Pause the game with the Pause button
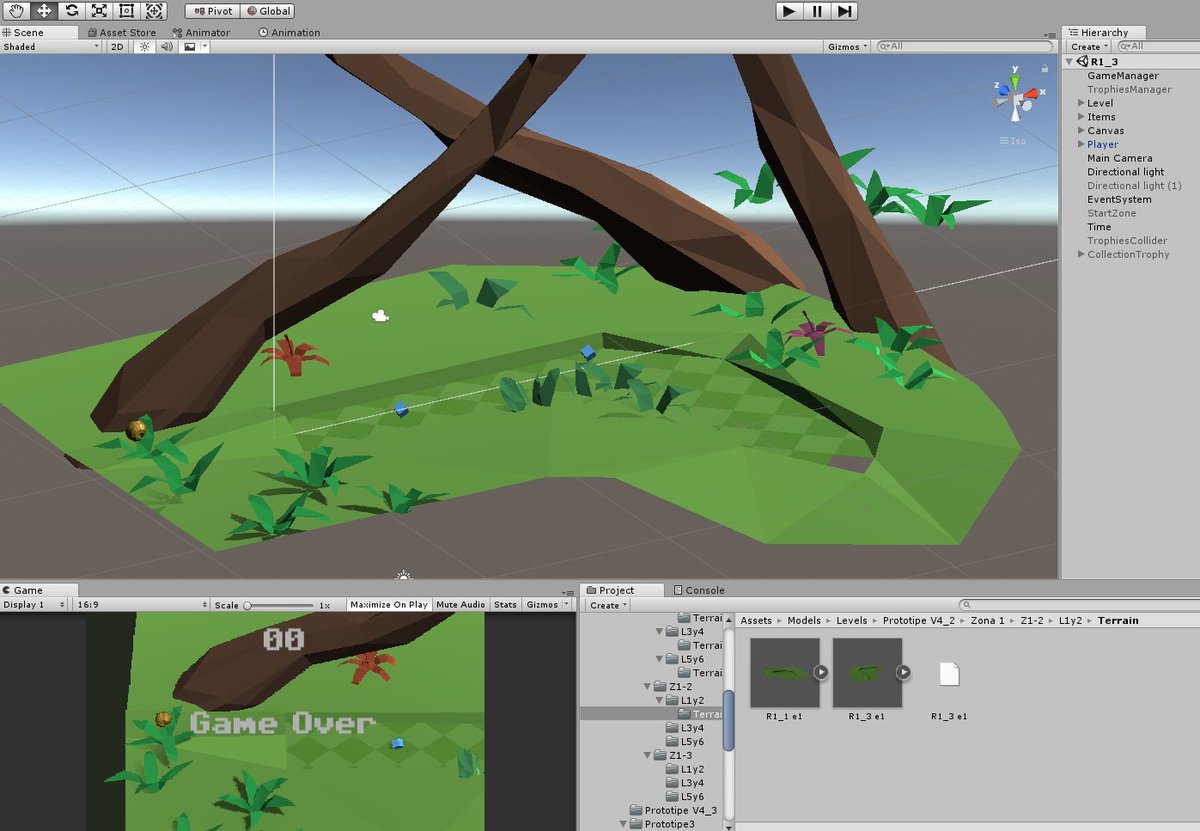The height and width of the screenshot is (831, 1200). pyautogui.click(x=817, y=11)
